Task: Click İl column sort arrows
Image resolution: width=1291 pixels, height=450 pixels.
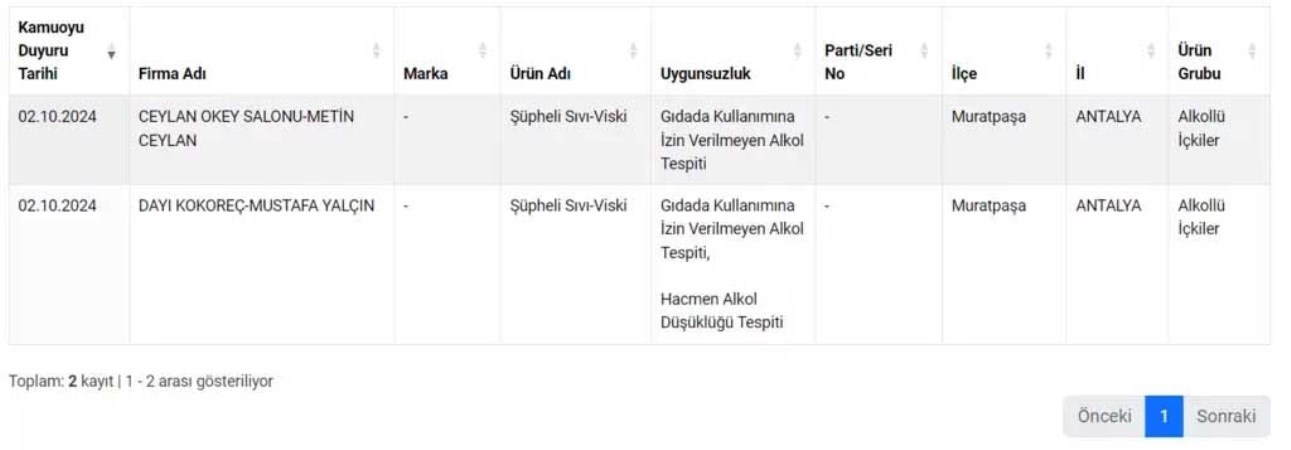Action: coord(1150,50)
